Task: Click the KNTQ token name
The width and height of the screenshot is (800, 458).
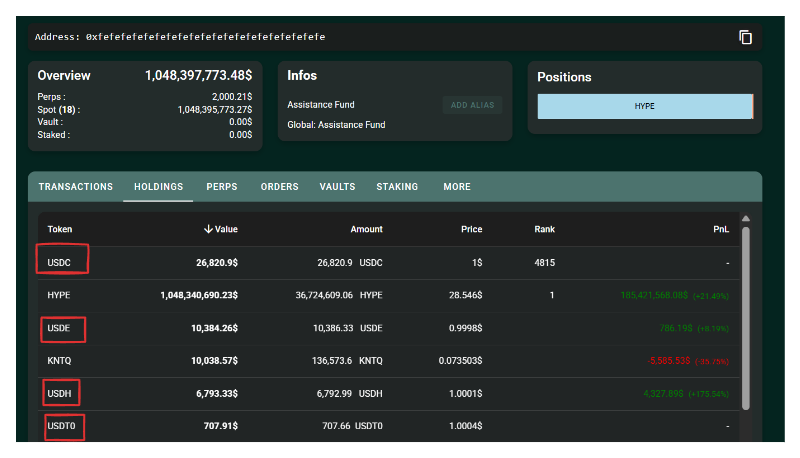Action: pyautogui.click(x=59, y=361)
